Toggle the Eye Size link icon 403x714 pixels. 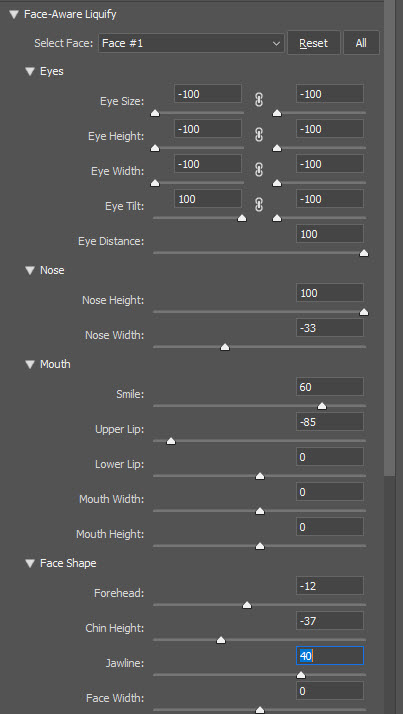(x=259, y=100)
